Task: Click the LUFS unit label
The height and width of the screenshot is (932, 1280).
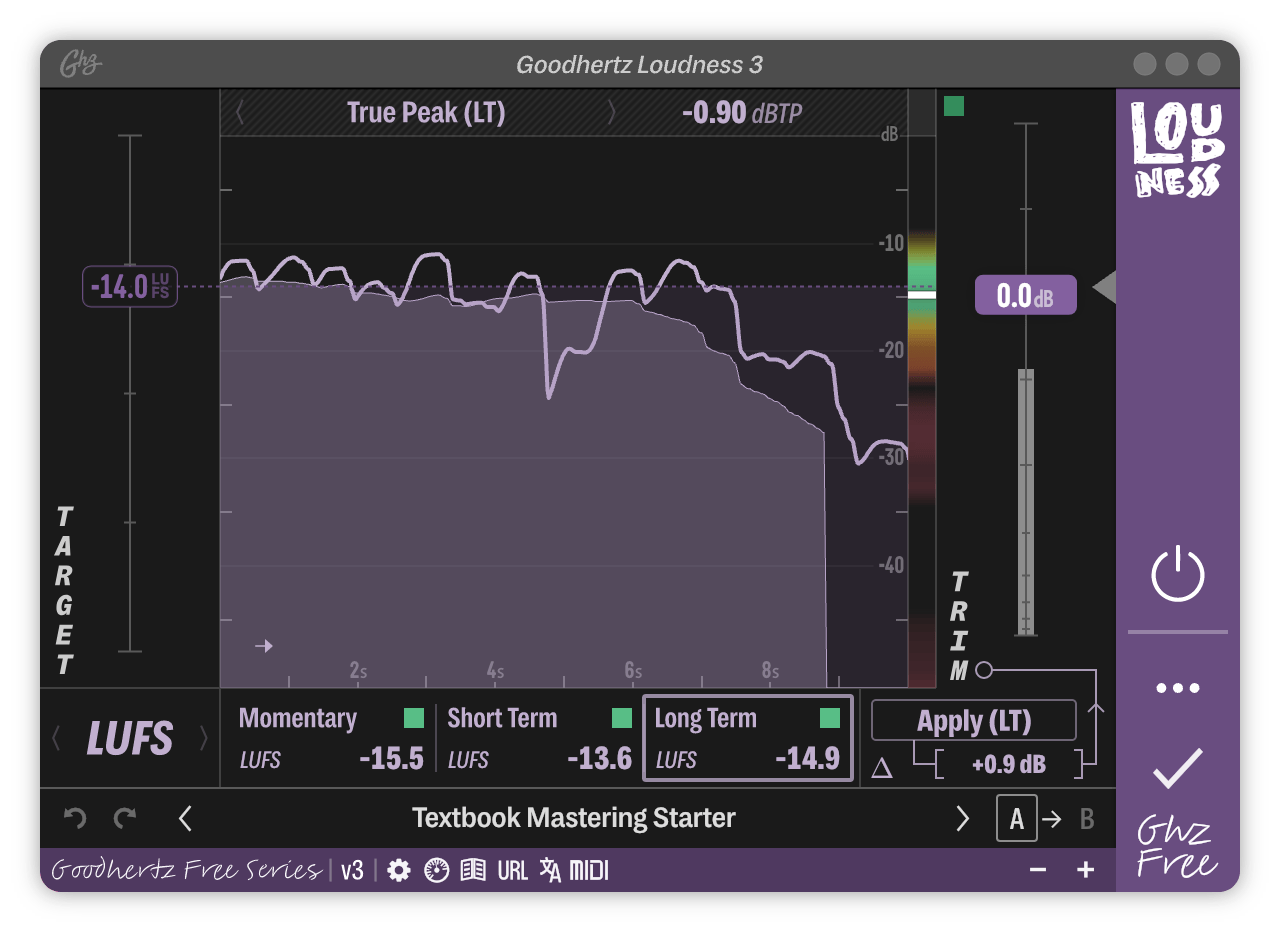Action: (x=130, y=739)
